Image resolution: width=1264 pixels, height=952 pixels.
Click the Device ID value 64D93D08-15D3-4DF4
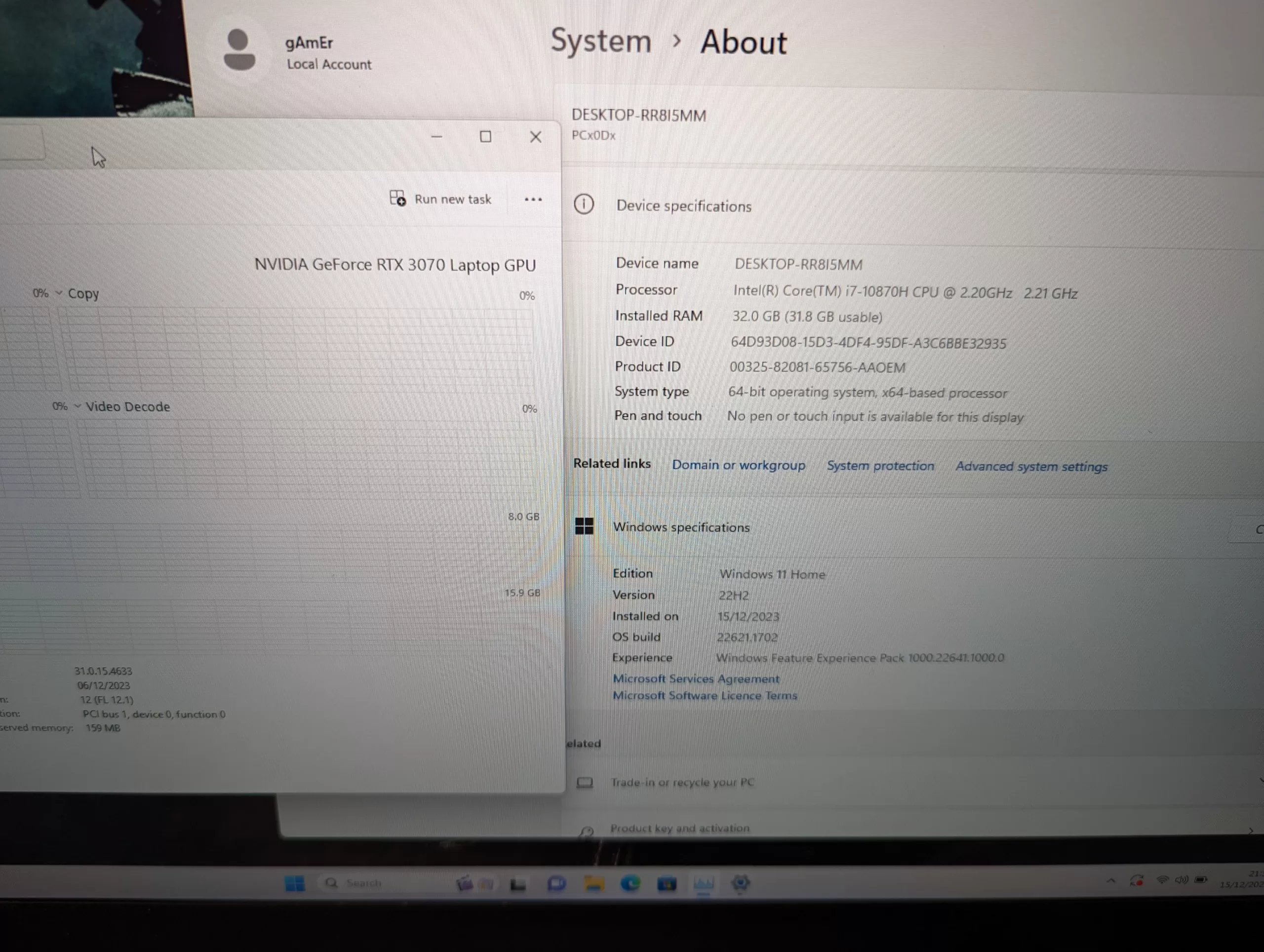click(868, 343)
